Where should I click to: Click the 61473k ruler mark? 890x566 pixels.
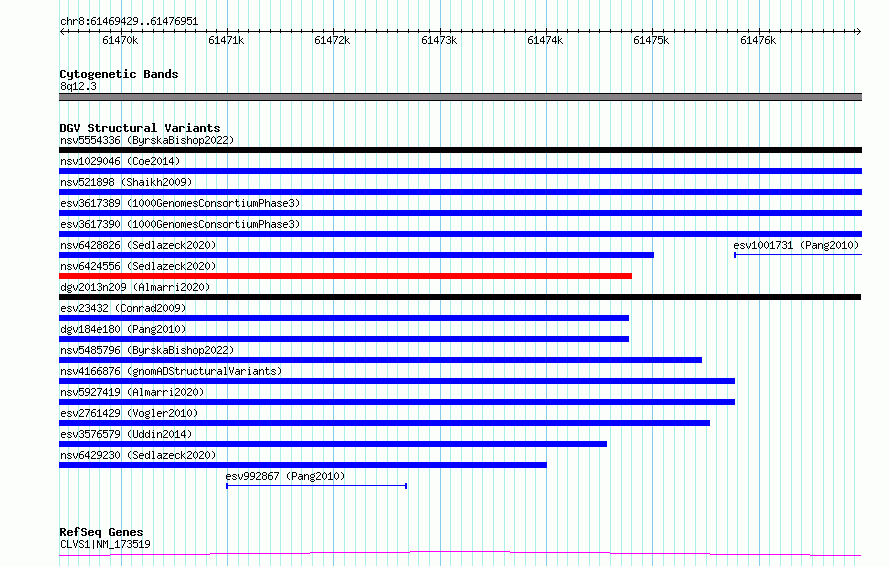[x=439, y=40]
